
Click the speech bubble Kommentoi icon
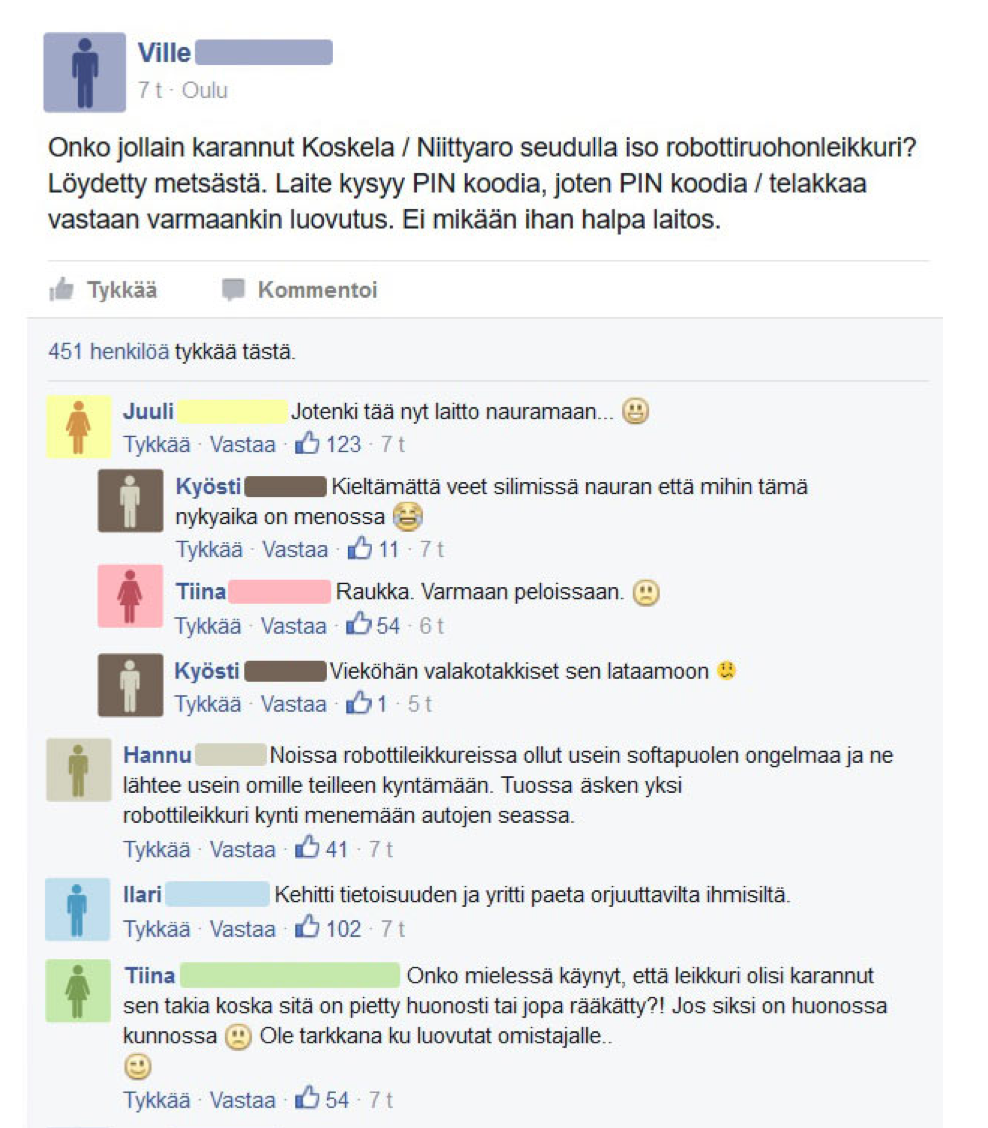point(233,289)
